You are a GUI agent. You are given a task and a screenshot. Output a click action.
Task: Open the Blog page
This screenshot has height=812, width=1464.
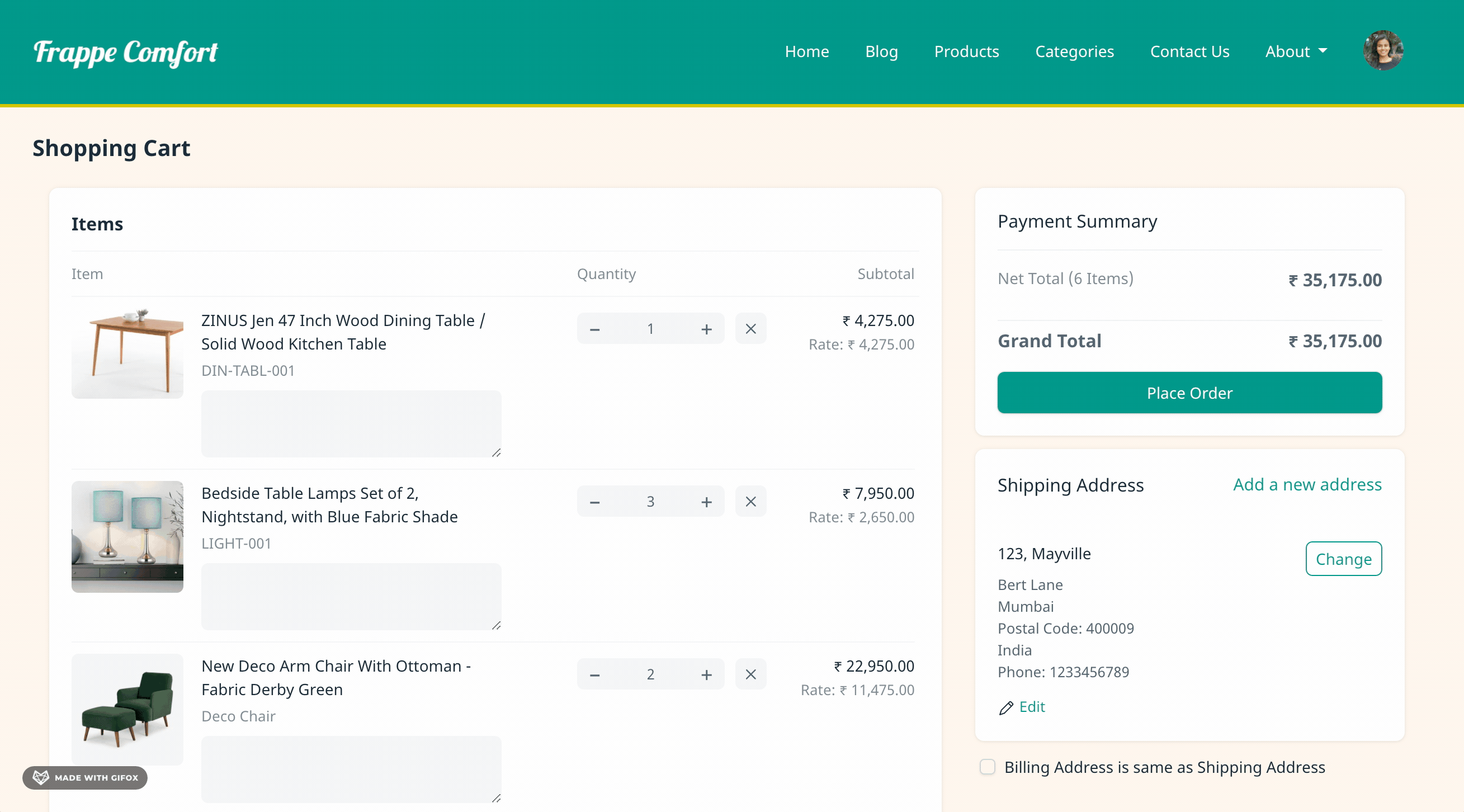[881, 51]
